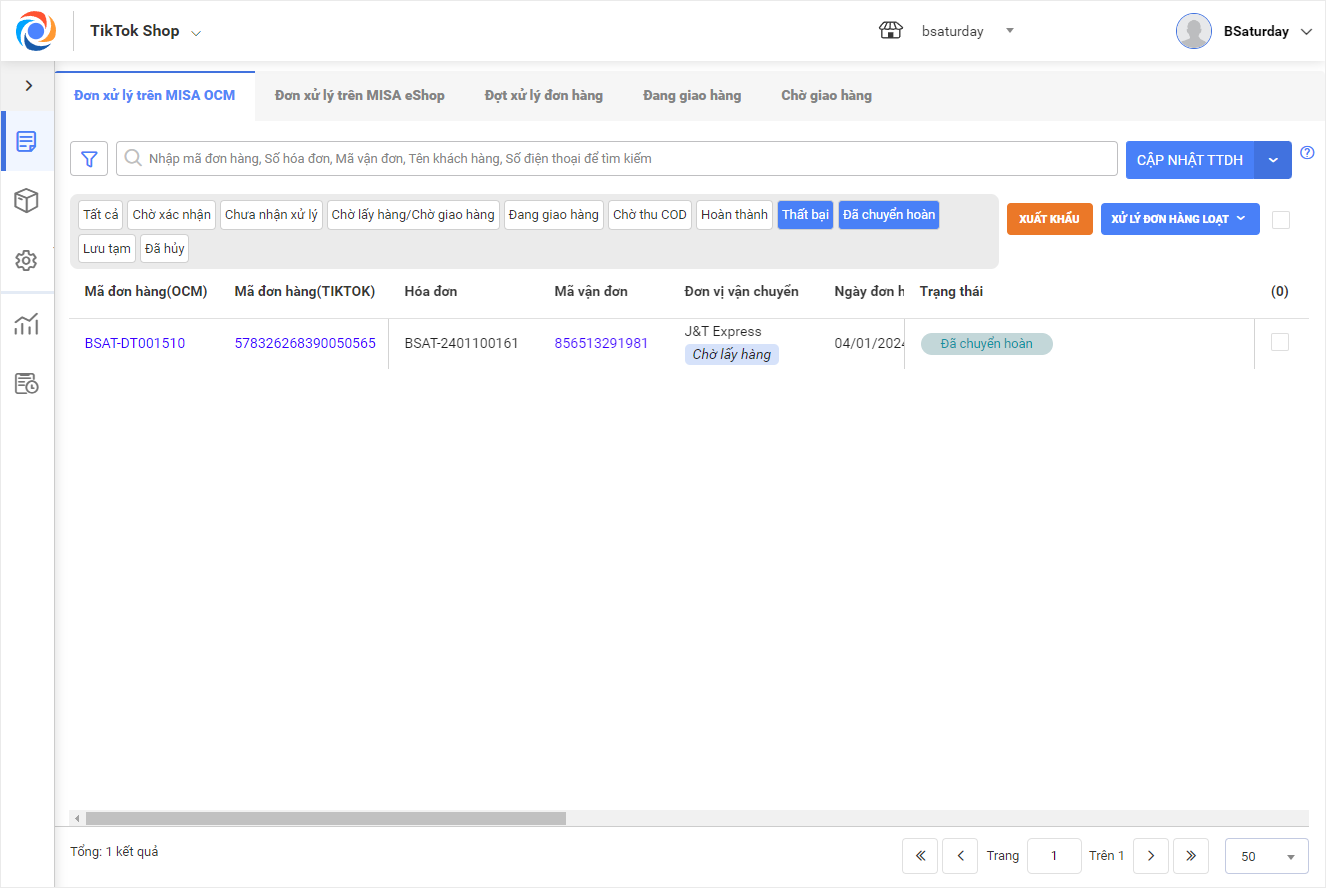
Task: Open the orders icon in sidebar
Action: point(27,141)
